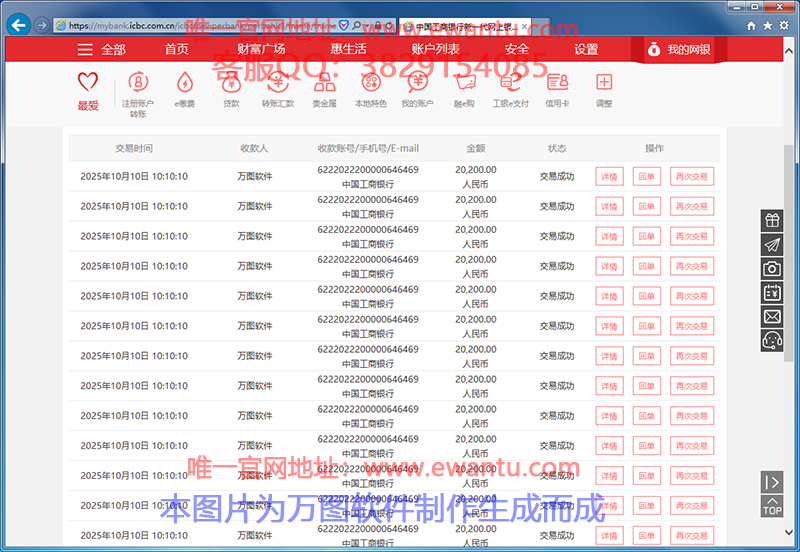Viewport: 800px width, 552px height.
Task: Click the 操作 column header
Action: (x=654, y=148)
